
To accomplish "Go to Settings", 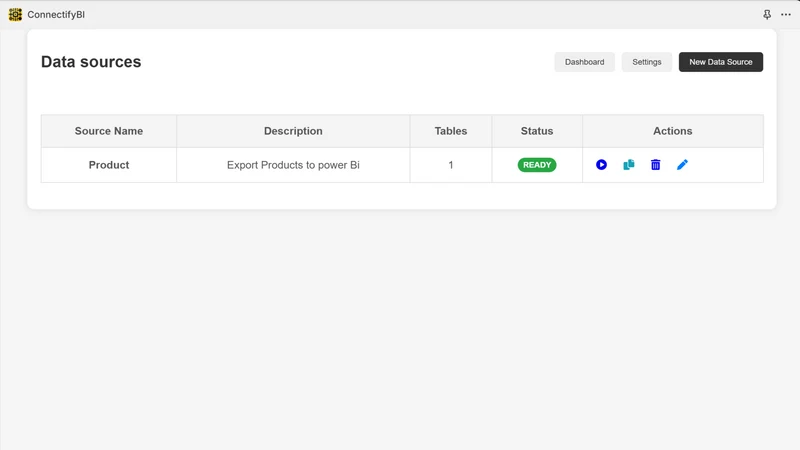I will point(646,62).
